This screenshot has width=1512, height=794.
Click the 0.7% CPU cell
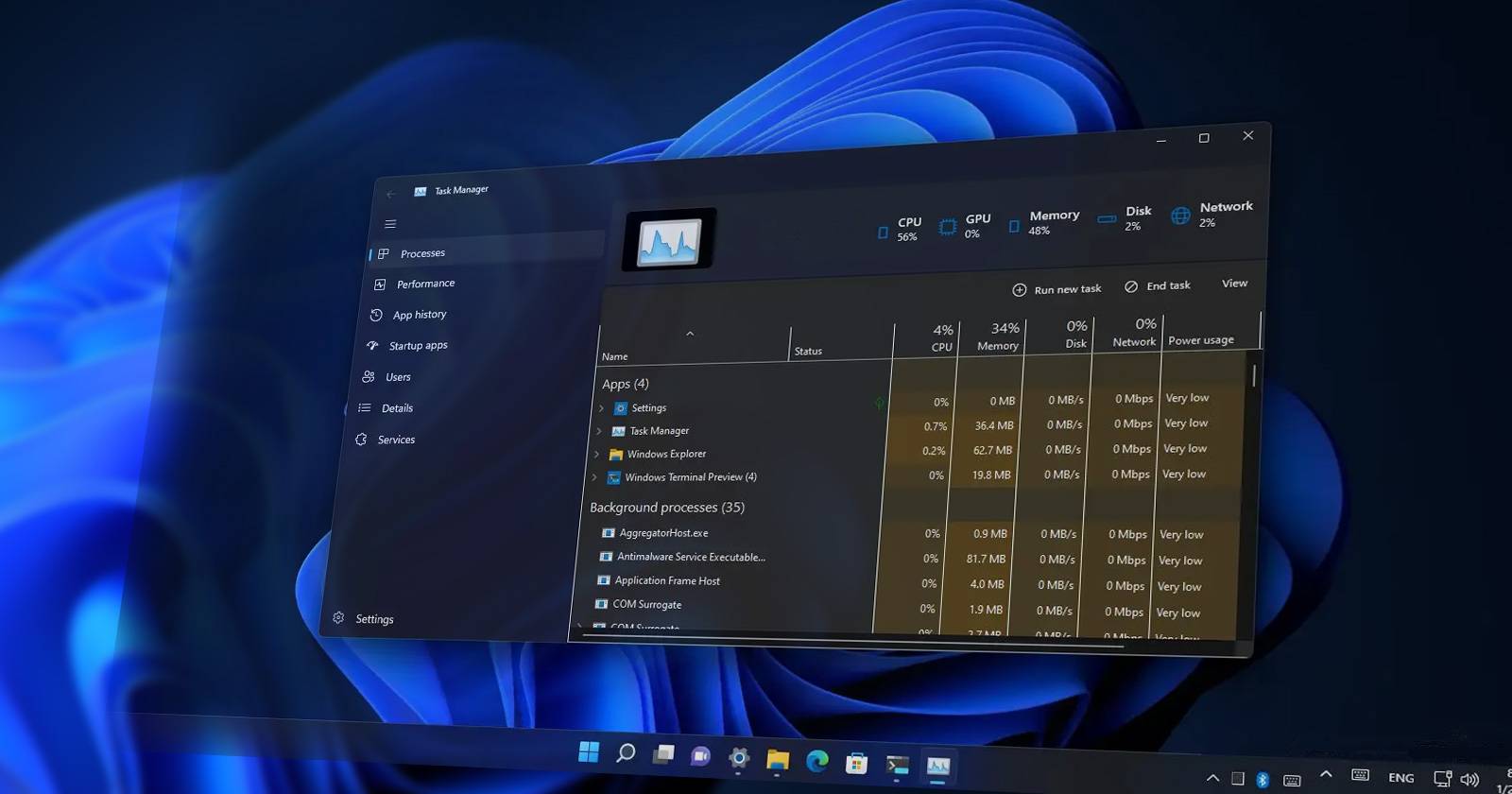point(935,426)
